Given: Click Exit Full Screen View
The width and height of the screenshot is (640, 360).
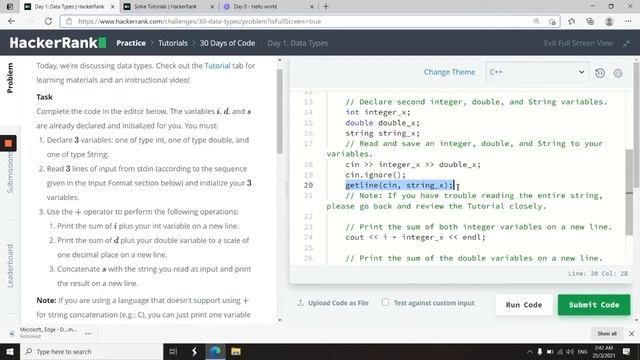Looking at the screenshot, I should [578, 43].
